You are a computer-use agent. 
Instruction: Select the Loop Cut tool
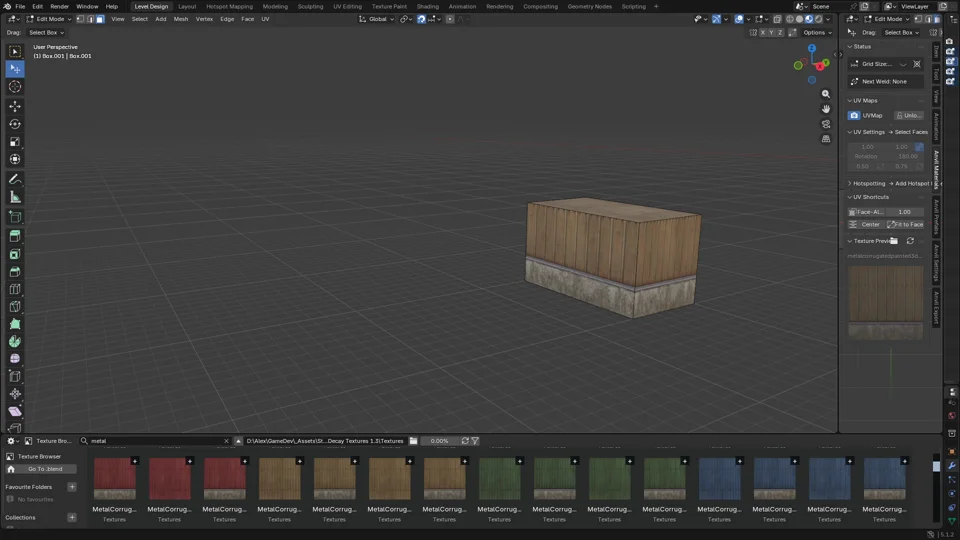click(15, 289)
